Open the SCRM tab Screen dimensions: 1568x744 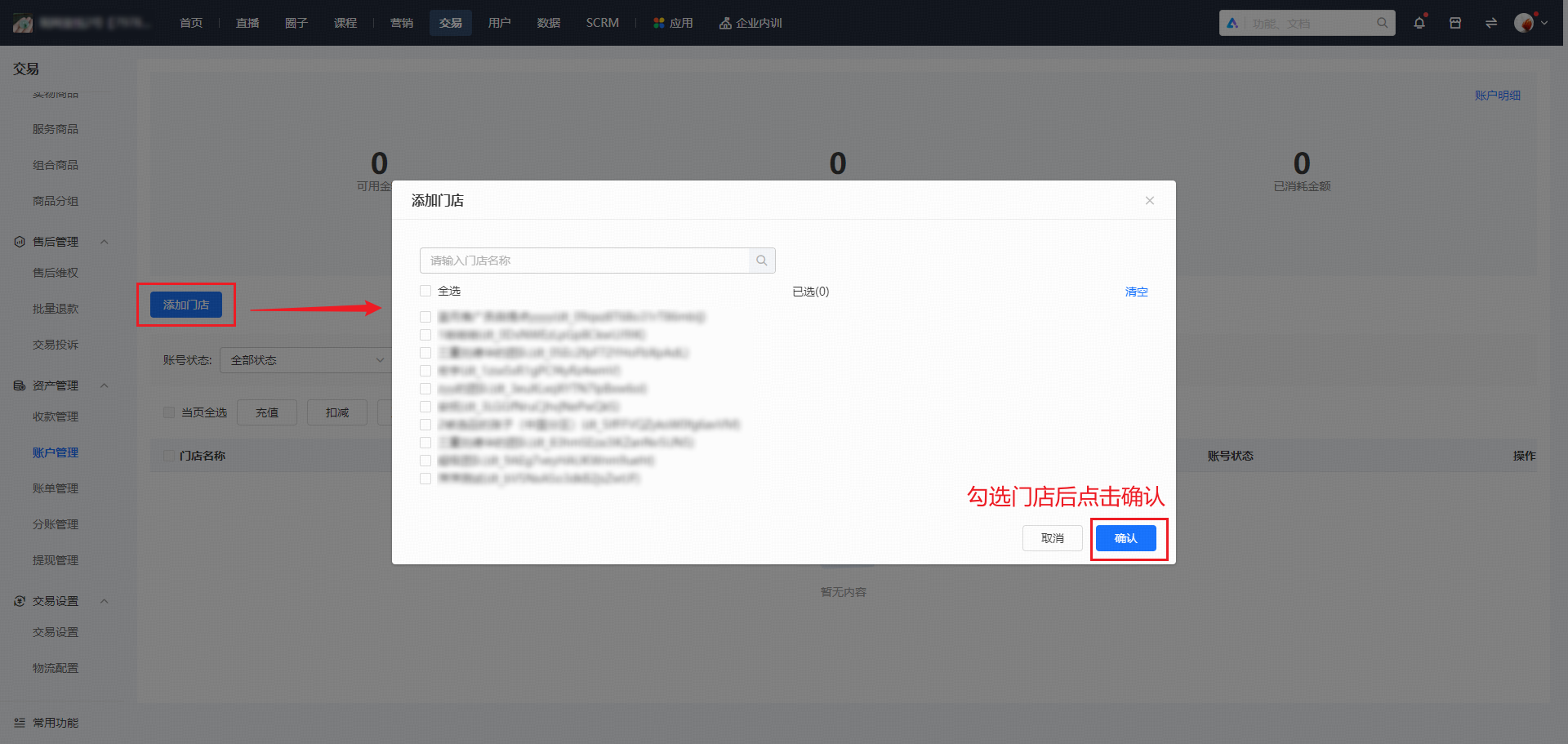(x=603, y=23)
